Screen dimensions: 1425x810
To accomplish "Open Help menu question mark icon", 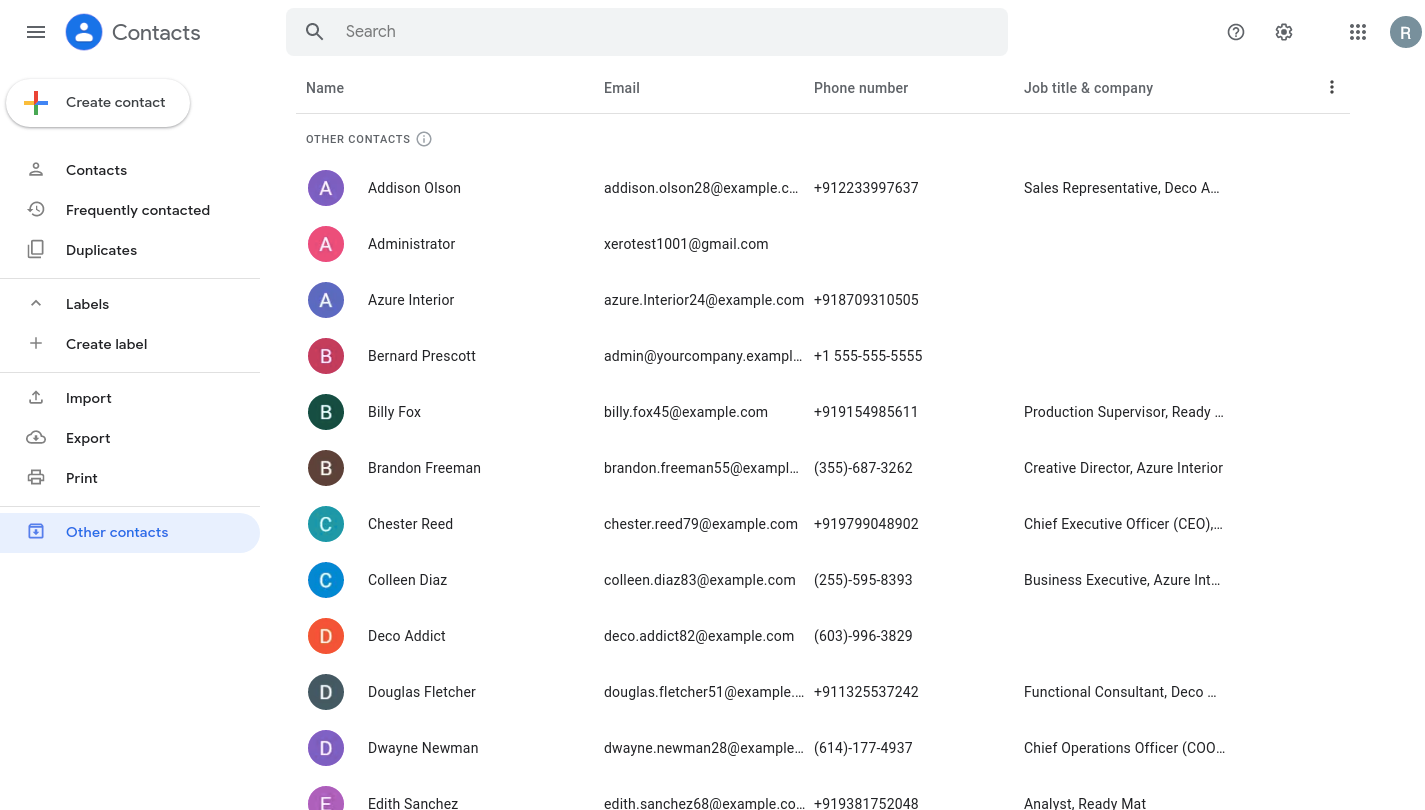I will [x=1236, y=32].
